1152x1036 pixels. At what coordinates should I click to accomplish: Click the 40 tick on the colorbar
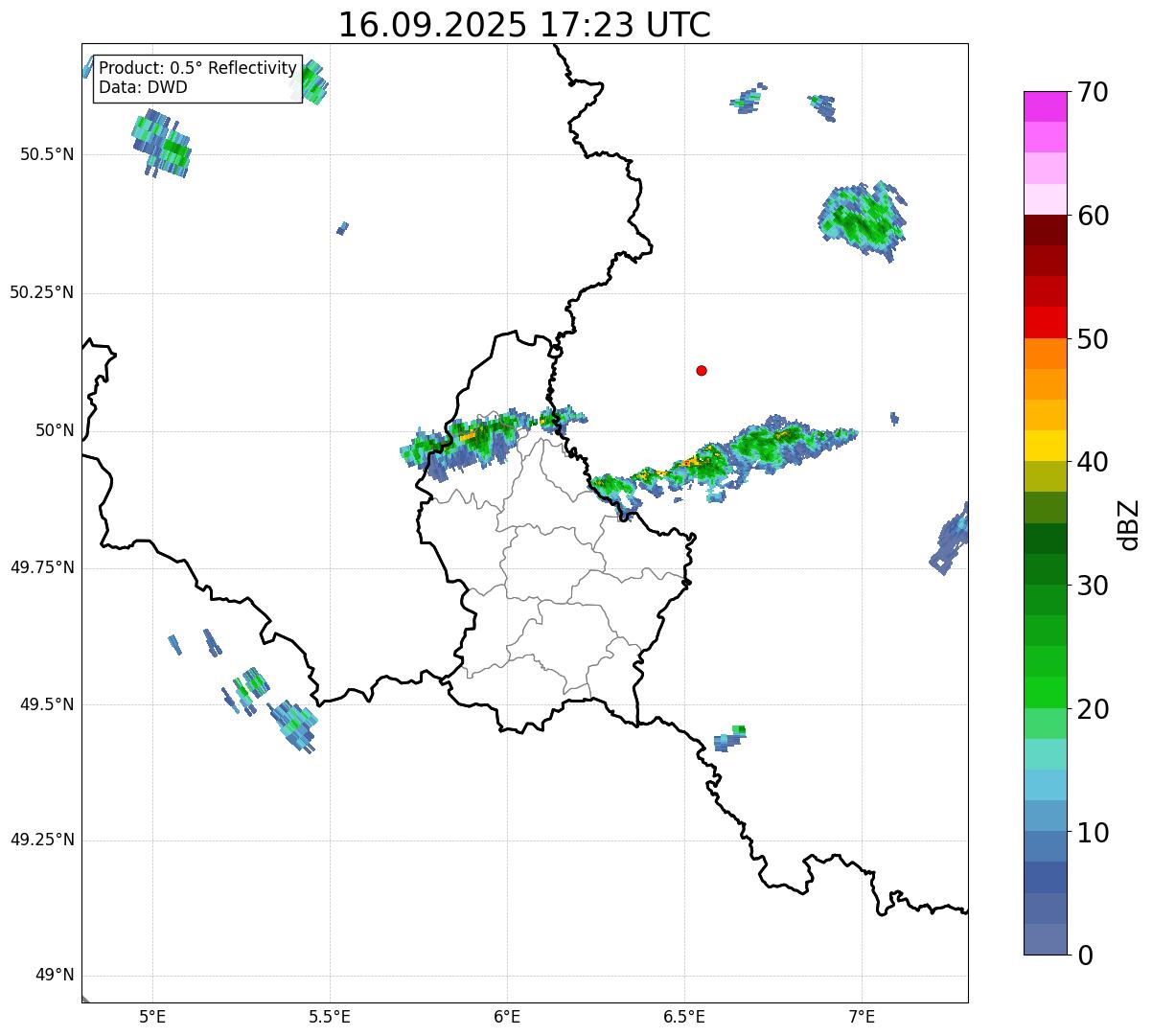point(1093,462)
